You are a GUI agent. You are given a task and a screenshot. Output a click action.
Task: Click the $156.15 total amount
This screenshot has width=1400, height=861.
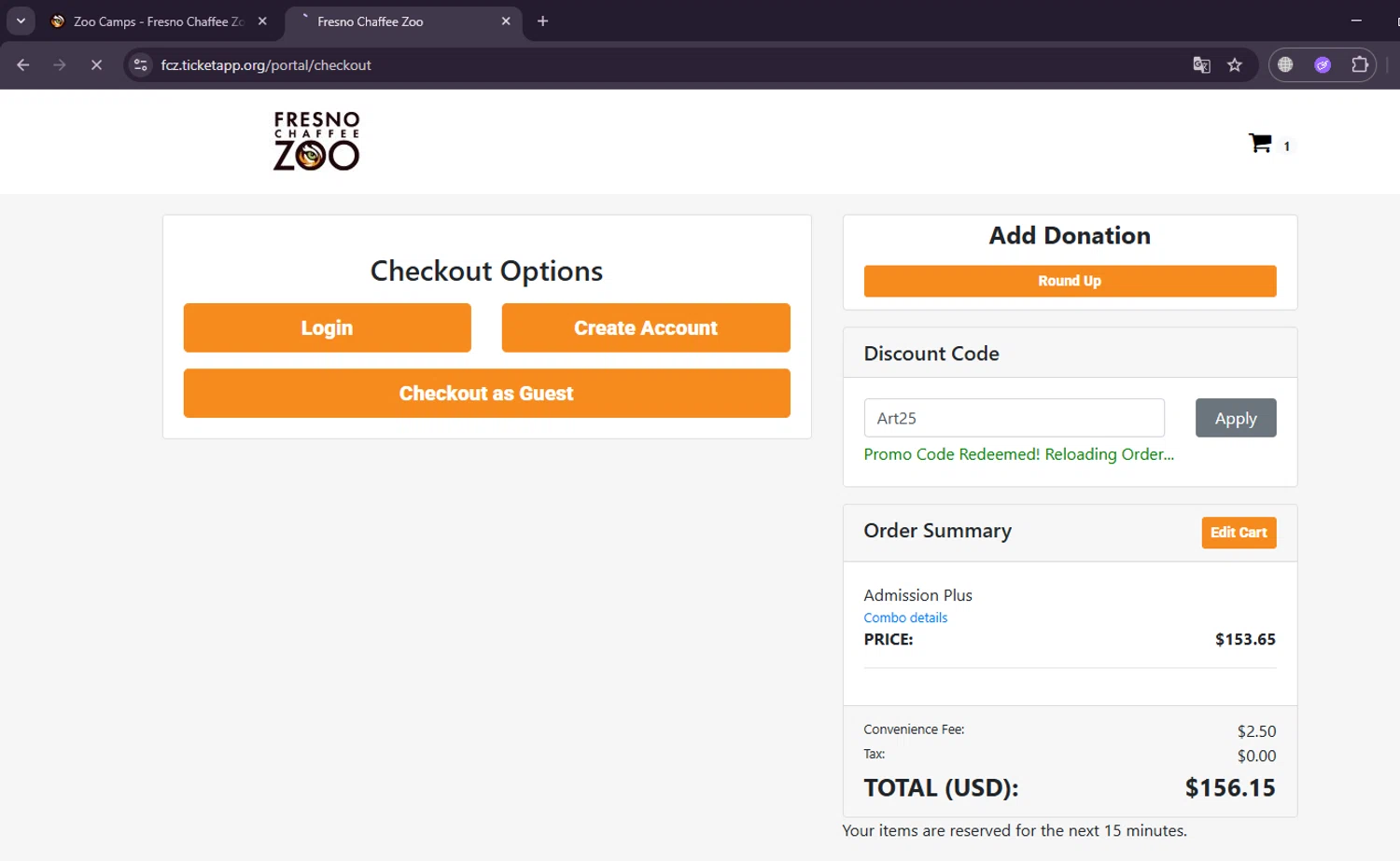tap(1230, 787)
